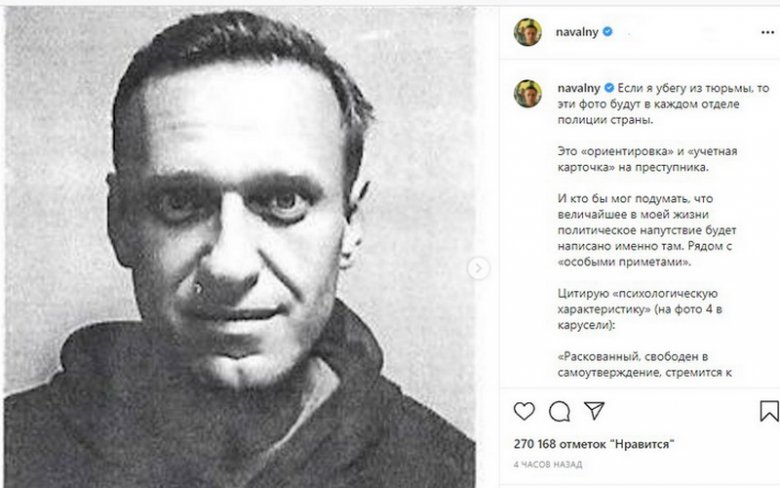Open navalny profile from the caption username
The height and width of the screenshot is (488, 780).
(576, 88)
